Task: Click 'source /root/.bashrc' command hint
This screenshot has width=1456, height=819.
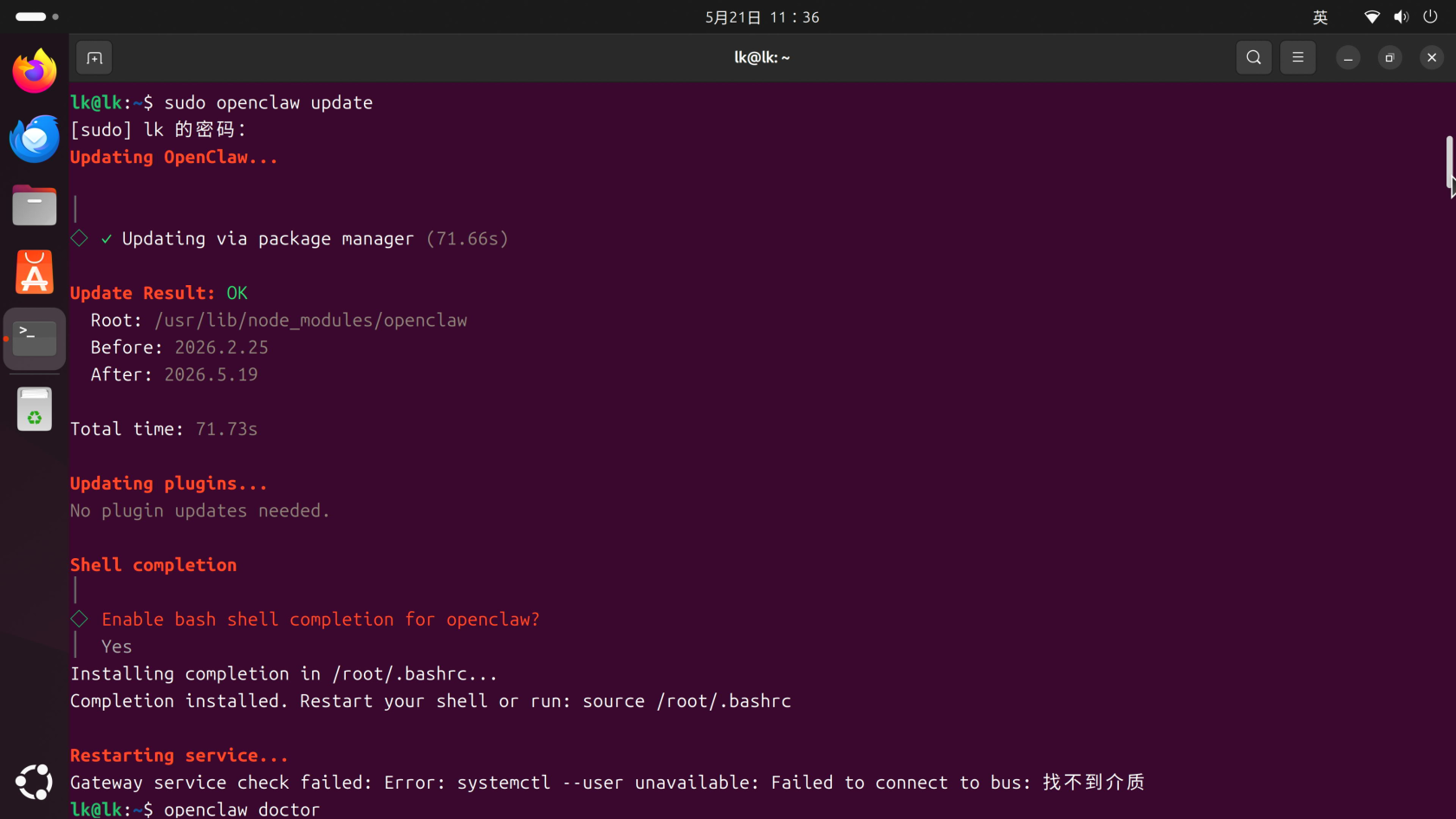Action: click(687, 701)
